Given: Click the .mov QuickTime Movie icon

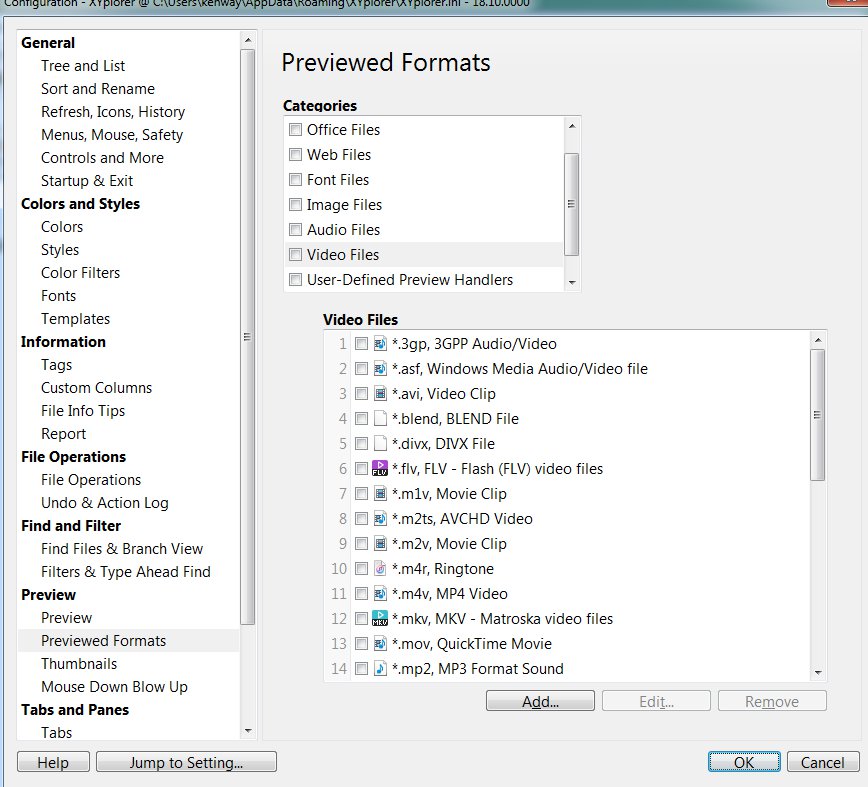Looking at the screenshot, I should [380, 643].
